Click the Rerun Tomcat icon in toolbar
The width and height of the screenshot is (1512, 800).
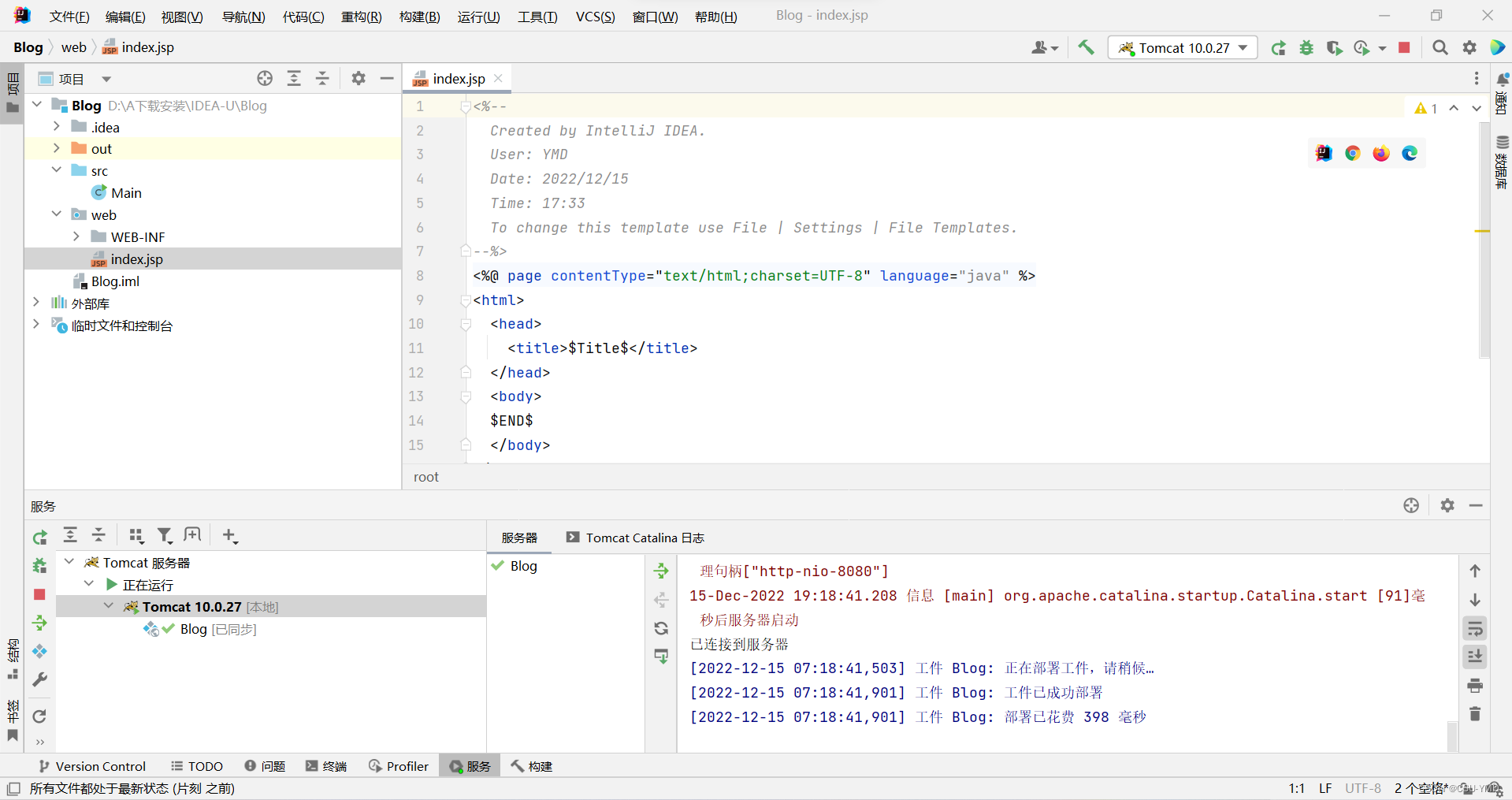(x=1278, y=48)
